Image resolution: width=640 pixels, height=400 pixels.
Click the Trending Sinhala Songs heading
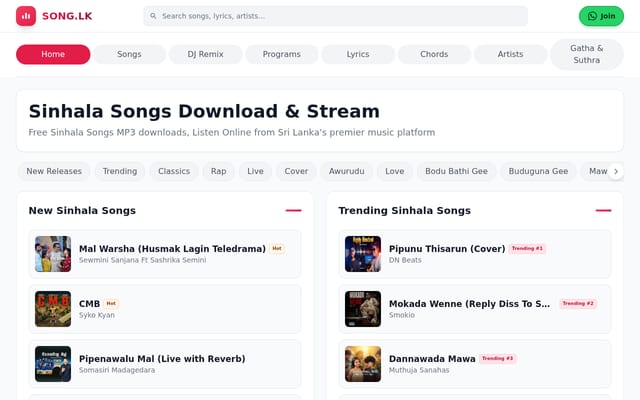point(404,211)
